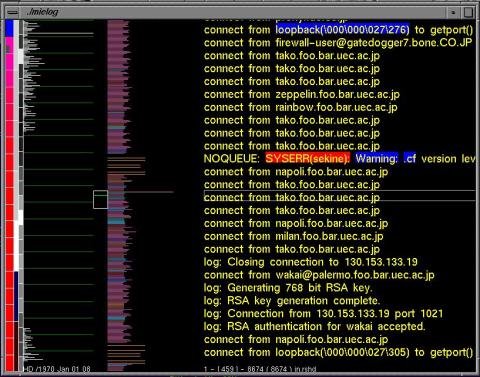Screen dimensions: 480x377
Task: Click the .lmiclog window title
Action: pos(43,12)
